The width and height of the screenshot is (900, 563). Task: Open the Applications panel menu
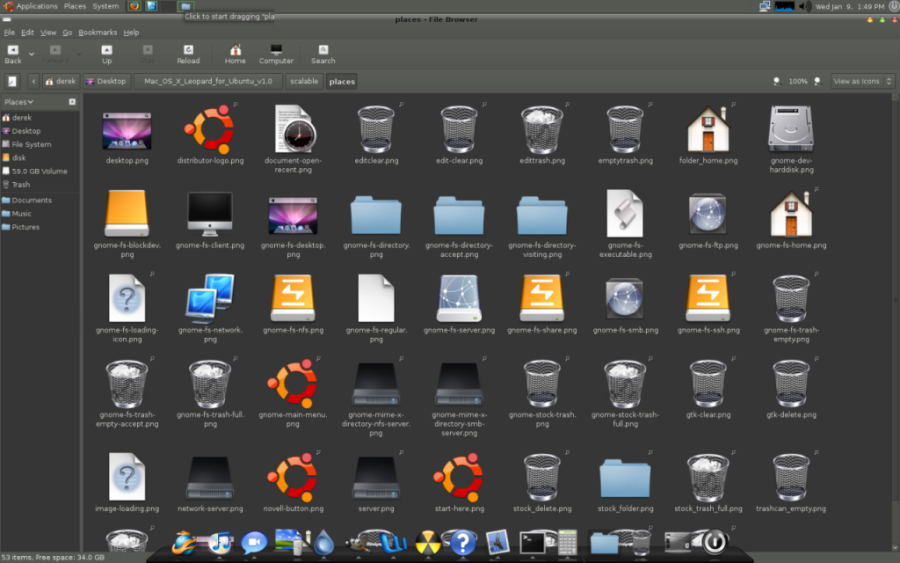point(30,6)
